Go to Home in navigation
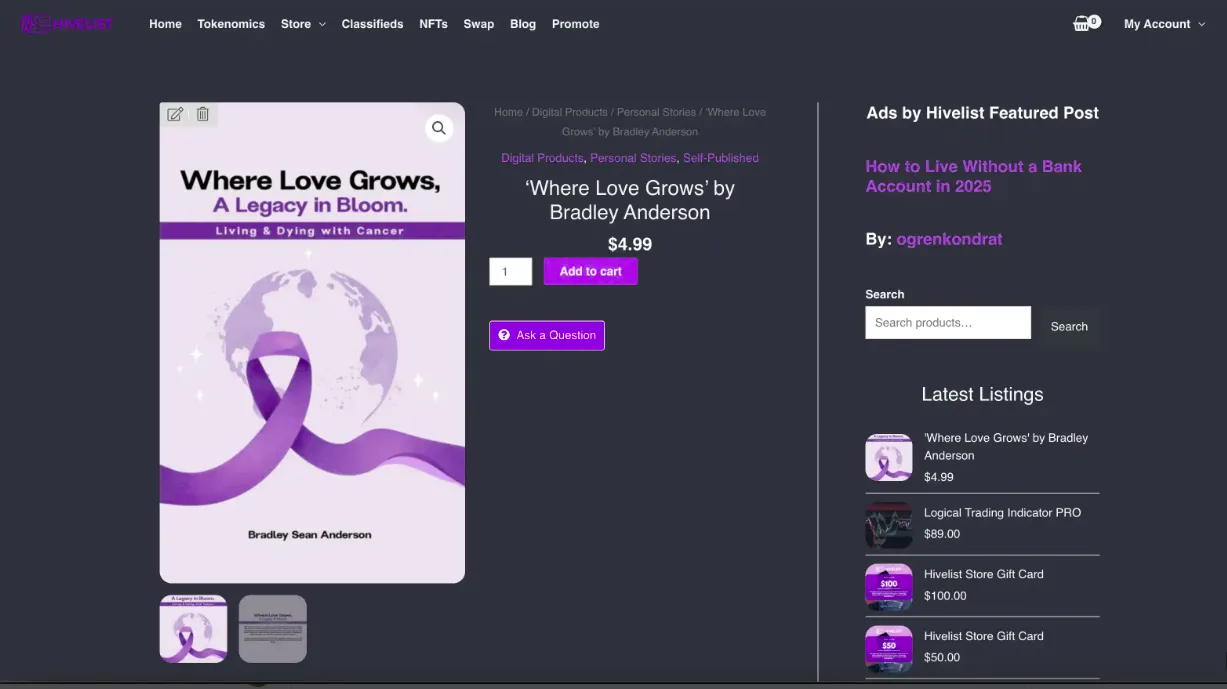Viewport: 1227px width, 689px height. click(165, 24)
